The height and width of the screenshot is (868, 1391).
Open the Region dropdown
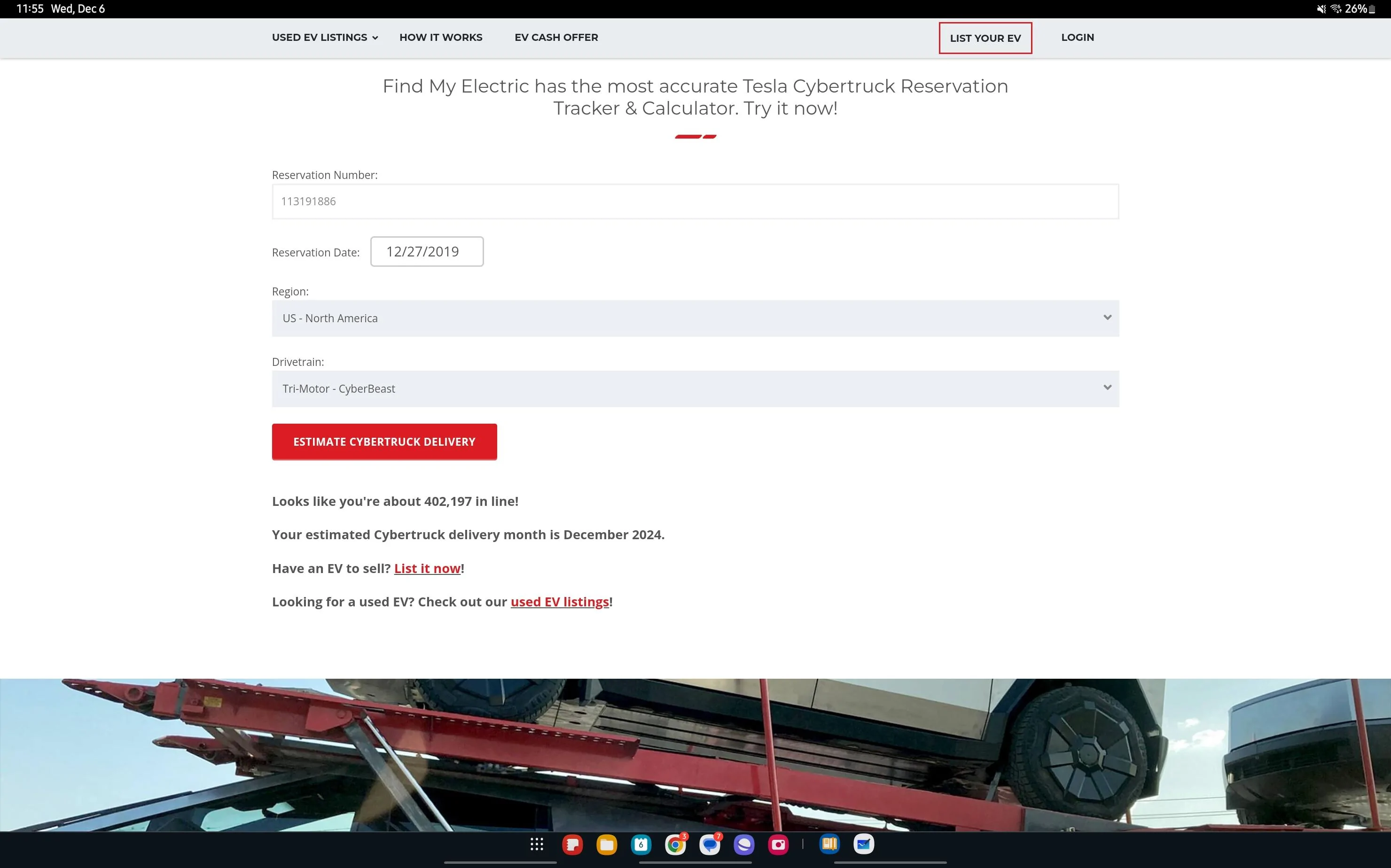[695, 318]
